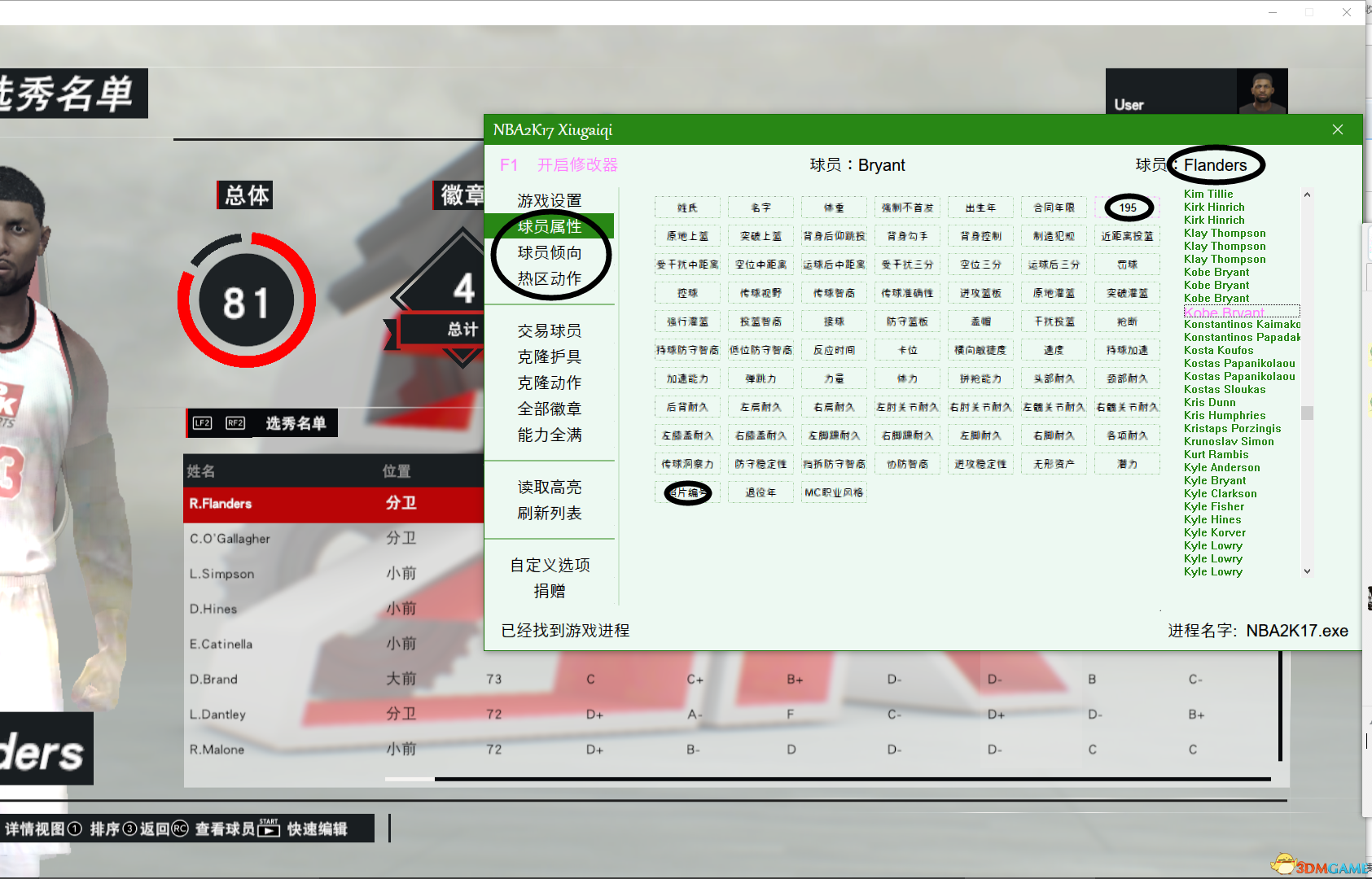Viewport: 1372px width, 879px height.
Task: Click 克隆动作 option
Action: click(x=550, y=383)
